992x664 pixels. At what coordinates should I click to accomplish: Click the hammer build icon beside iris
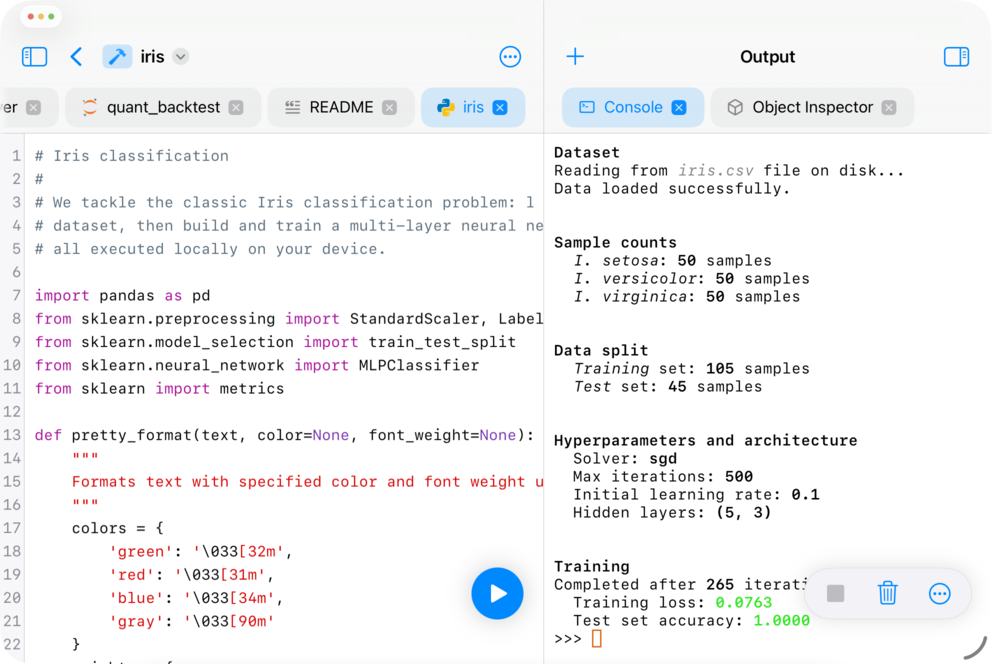point(117,57)
